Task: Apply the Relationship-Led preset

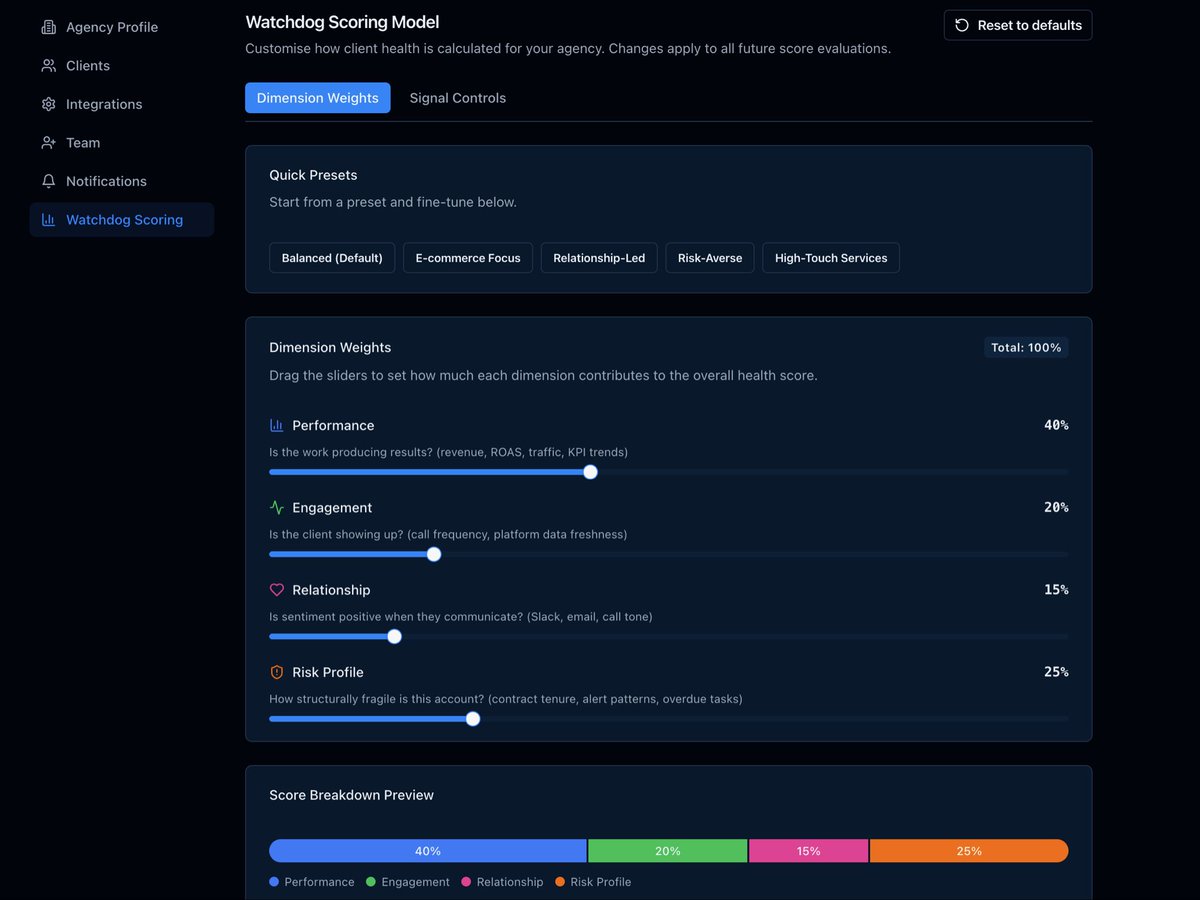Action: [x=599, y=258]
